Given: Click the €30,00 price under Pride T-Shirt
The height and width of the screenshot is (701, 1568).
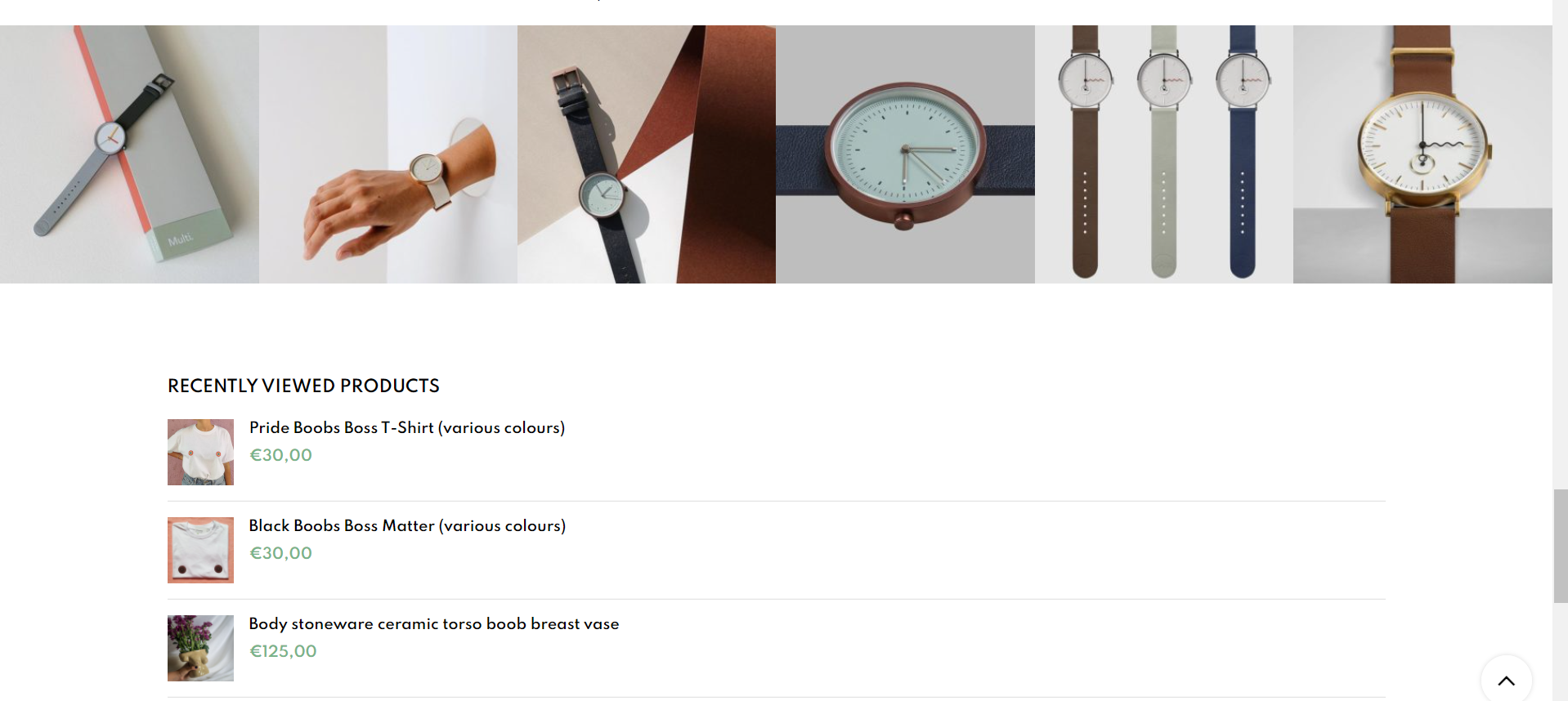Looking at the screenshot, I should [x=280, y=455].
